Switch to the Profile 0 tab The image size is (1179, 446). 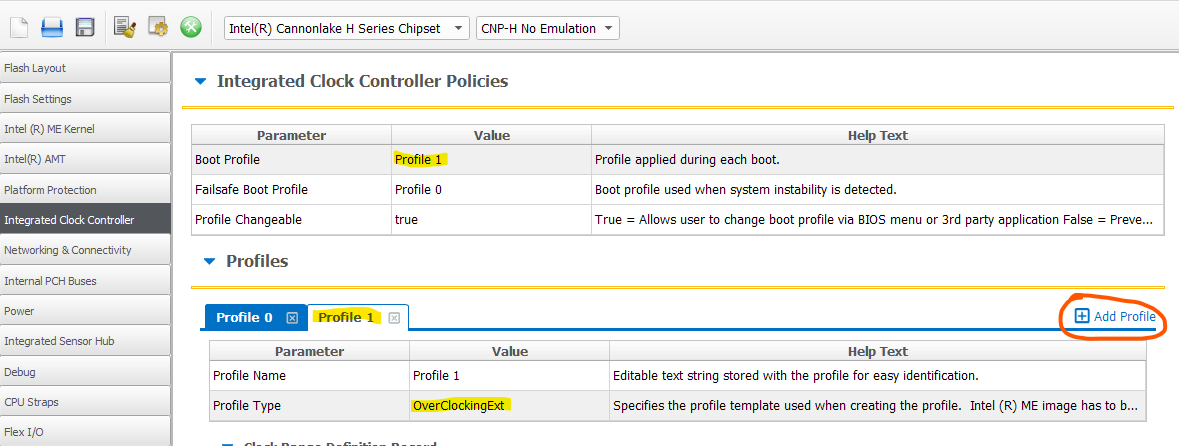pyautogui.click(x=244, y=318)
